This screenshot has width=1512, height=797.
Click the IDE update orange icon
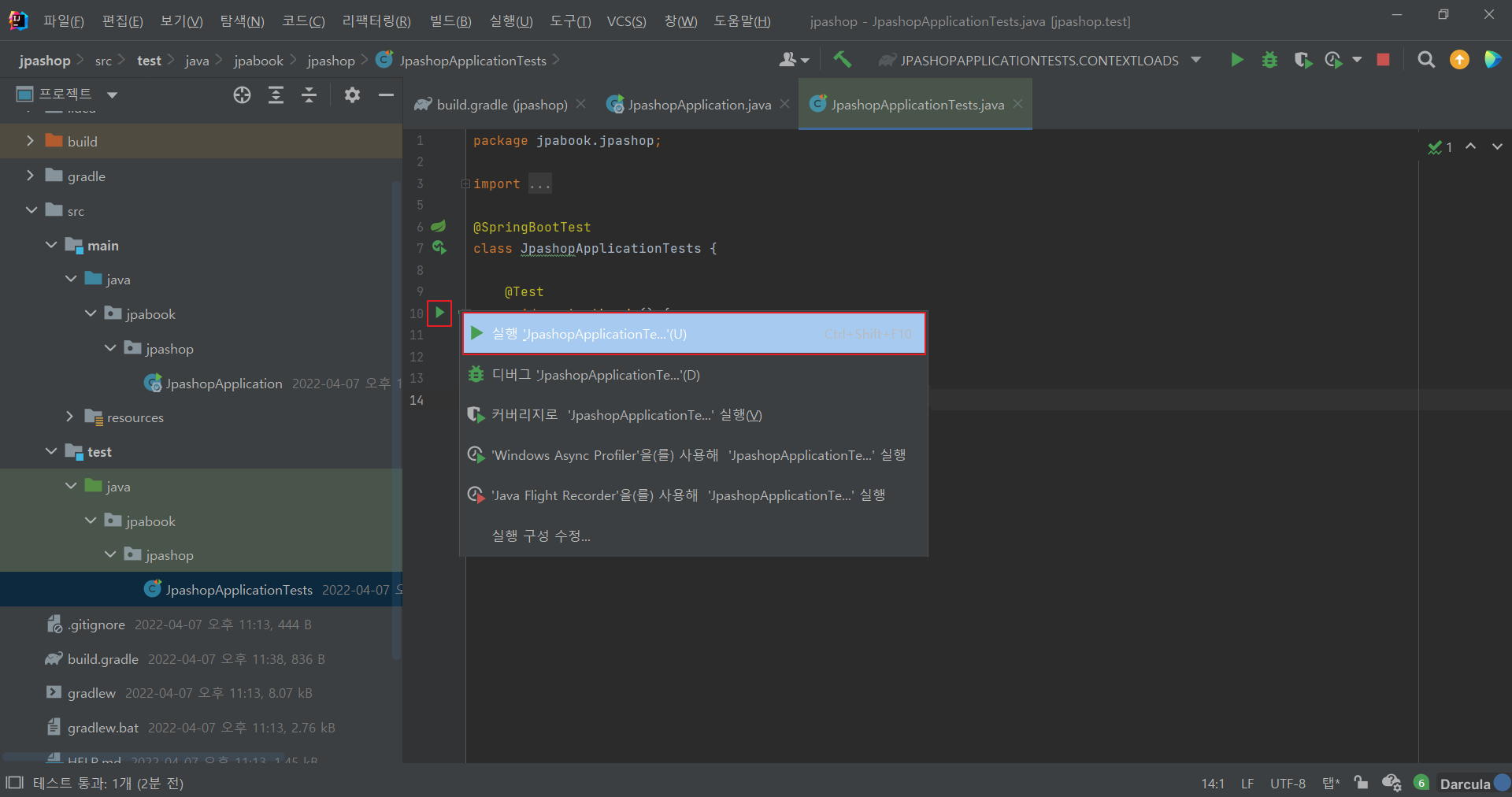coord(1459,60)
